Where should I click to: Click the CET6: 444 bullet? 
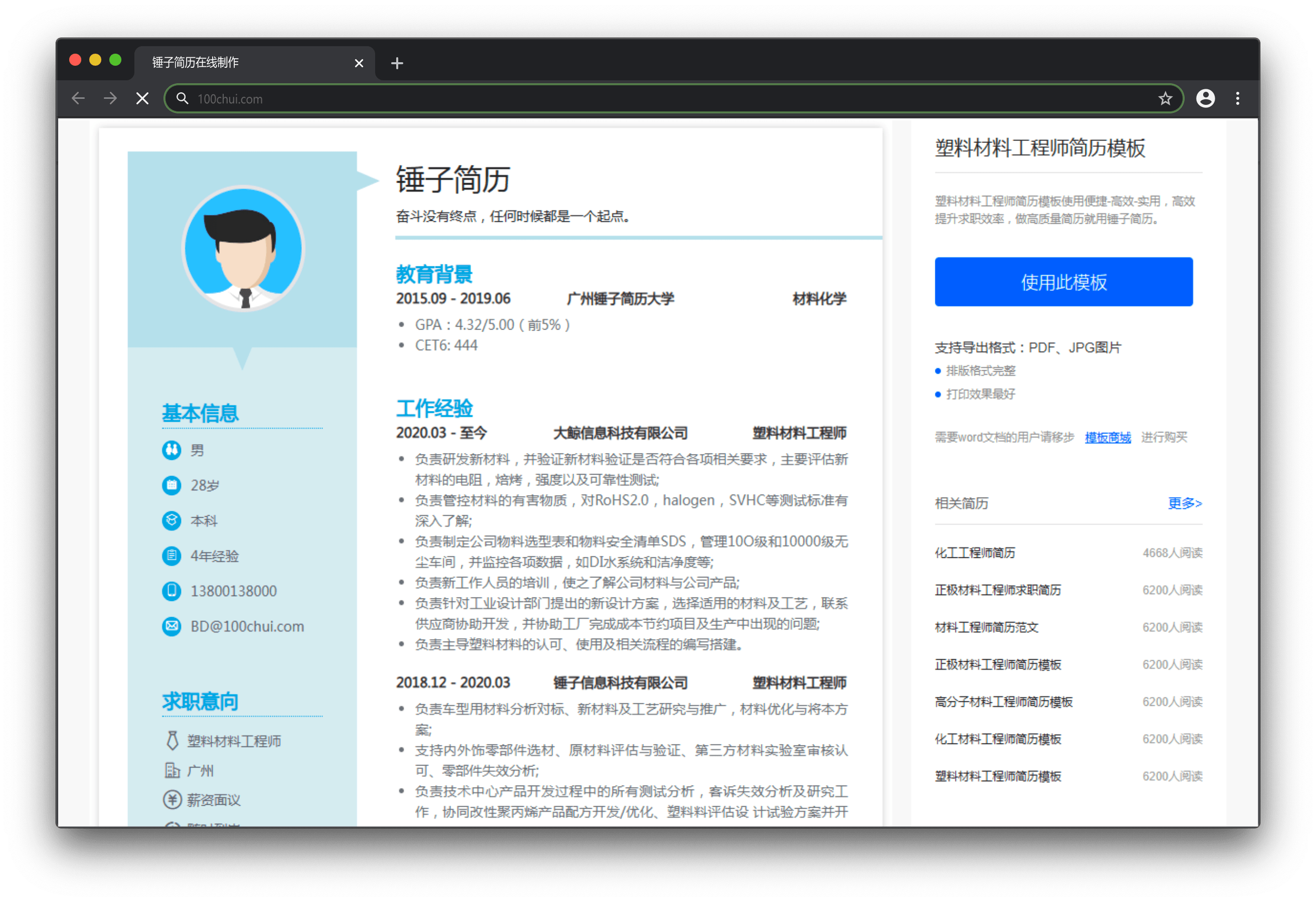(446, 345)
